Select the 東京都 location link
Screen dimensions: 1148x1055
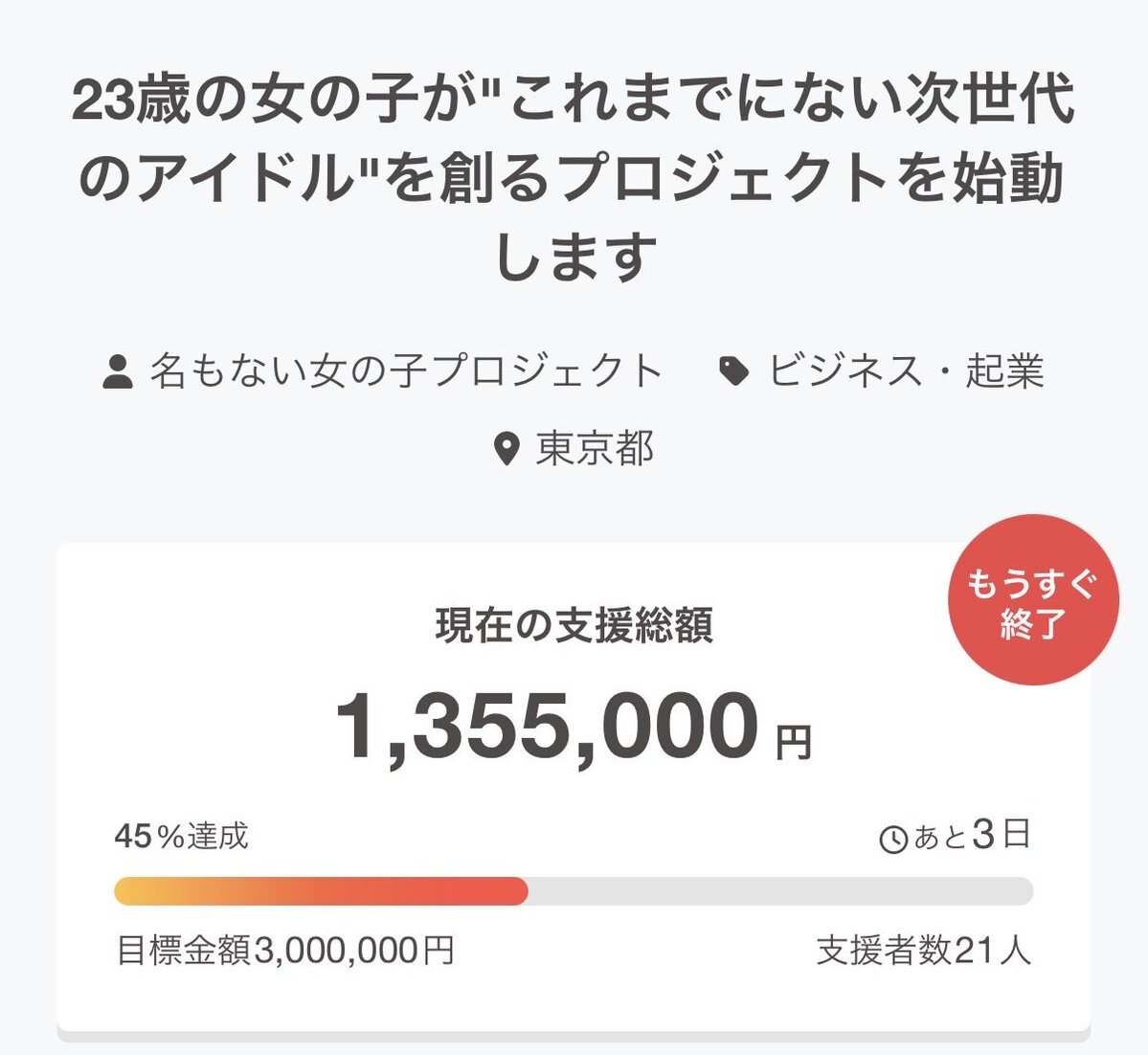point(595,448)
